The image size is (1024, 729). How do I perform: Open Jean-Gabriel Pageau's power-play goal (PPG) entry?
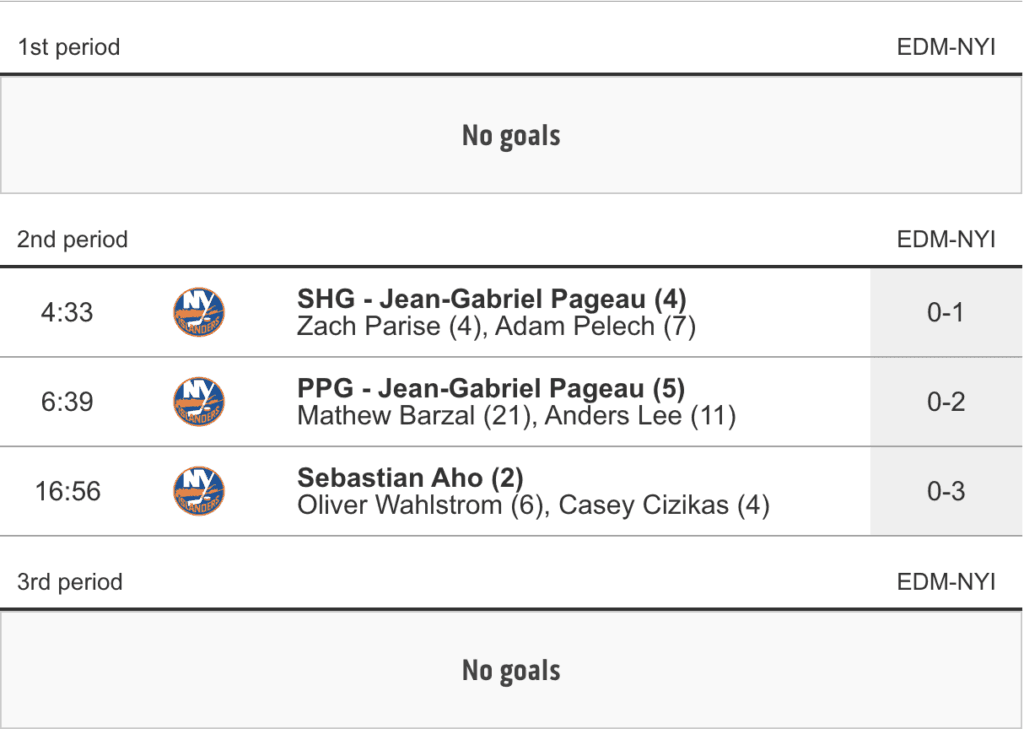490,388
